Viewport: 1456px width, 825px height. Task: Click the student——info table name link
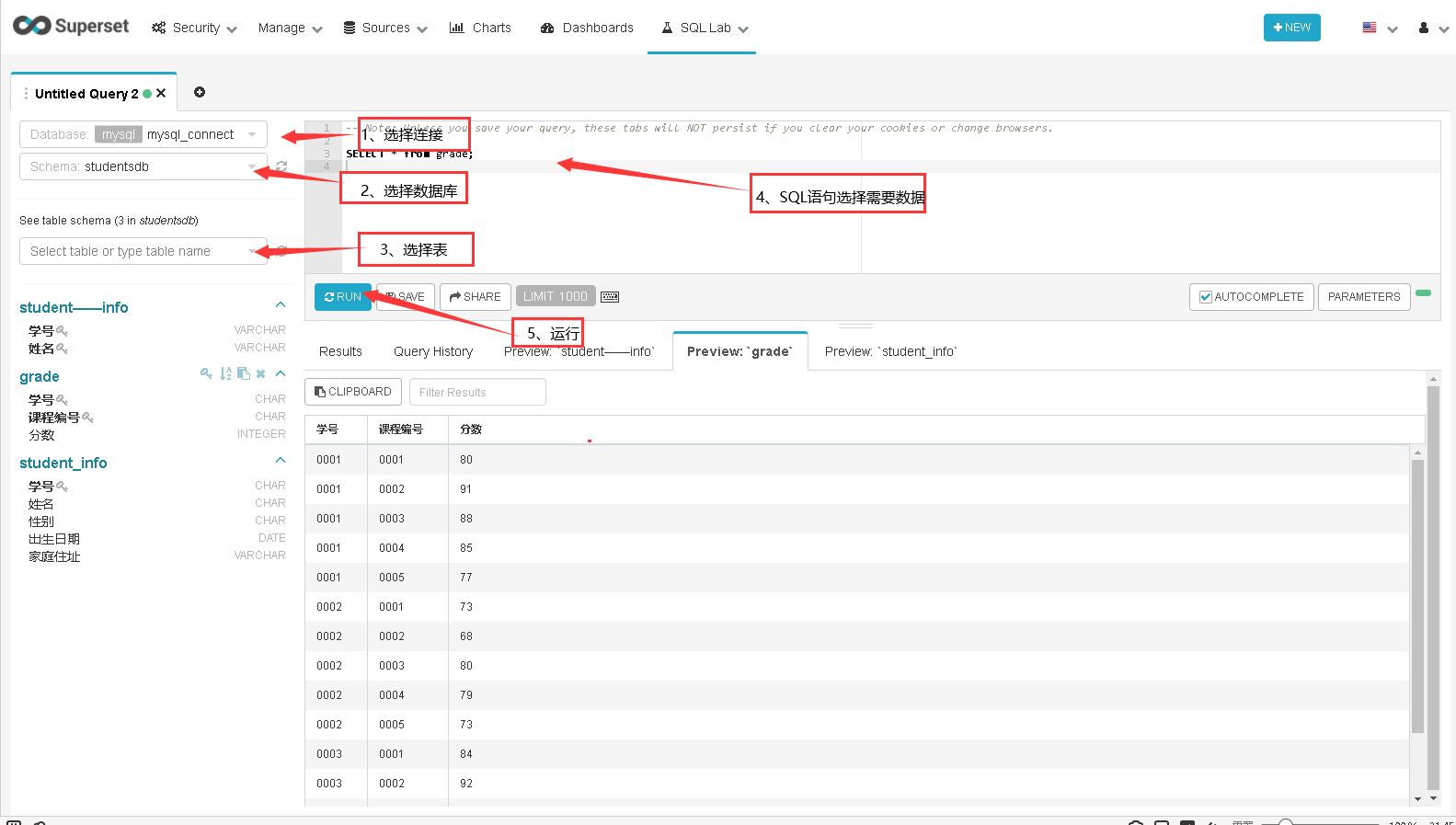(x=74, y=307)
